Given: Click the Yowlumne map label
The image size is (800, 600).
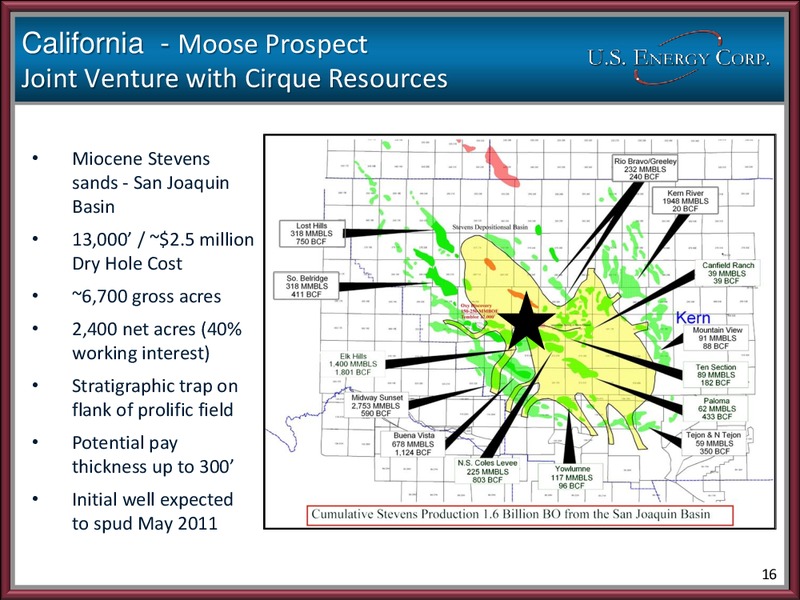Looking at the screenshot, I should (571, 477).
